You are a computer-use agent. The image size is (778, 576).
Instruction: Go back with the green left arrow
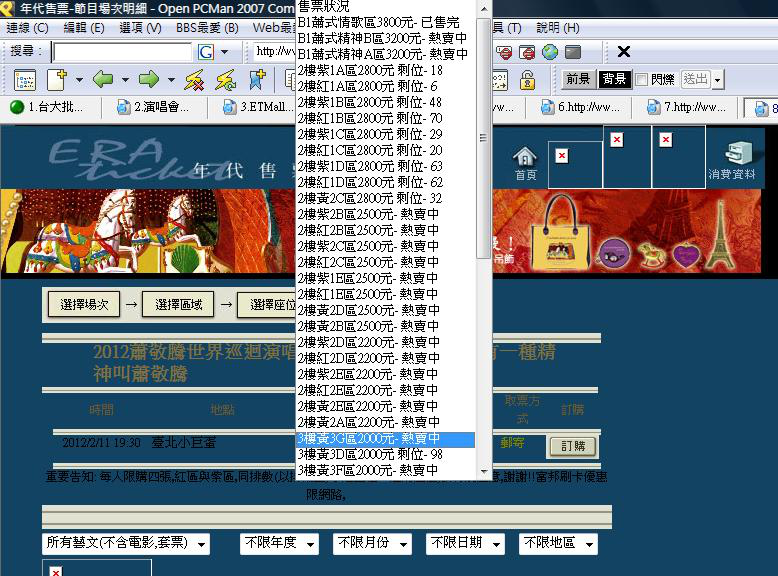(x=103, y=79)
